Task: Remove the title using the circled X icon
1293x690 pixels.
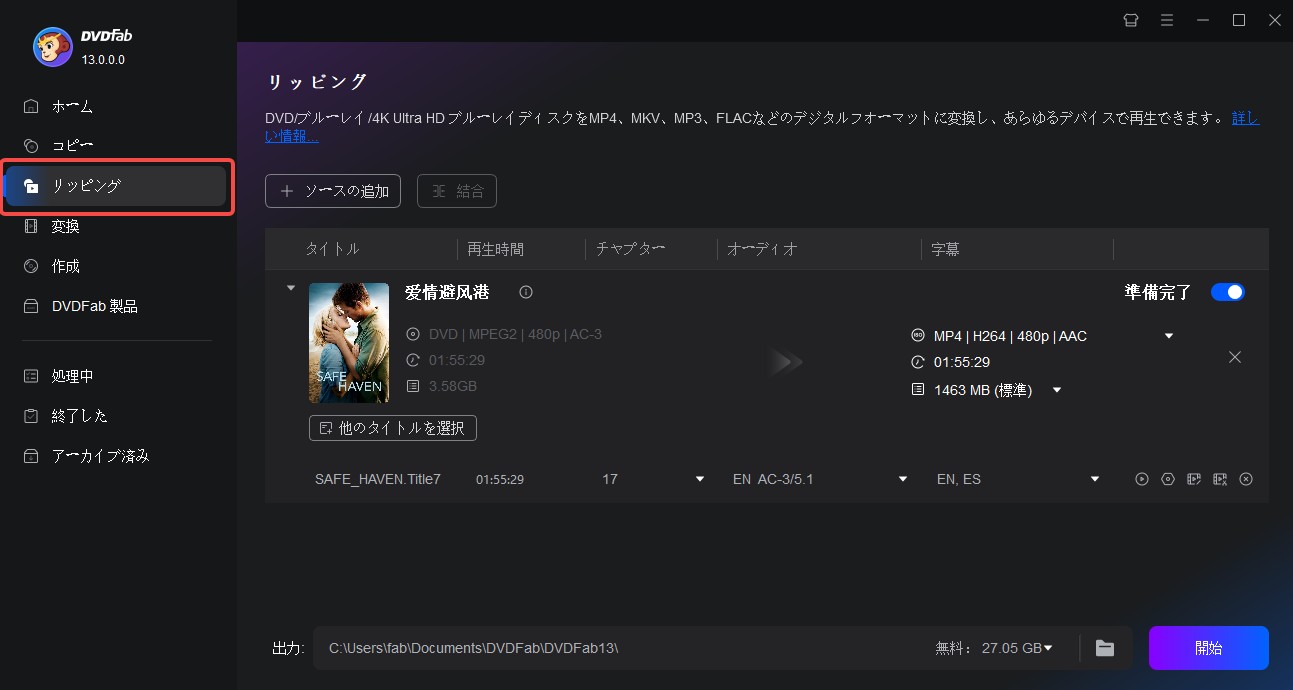Action: point(1245,479)
